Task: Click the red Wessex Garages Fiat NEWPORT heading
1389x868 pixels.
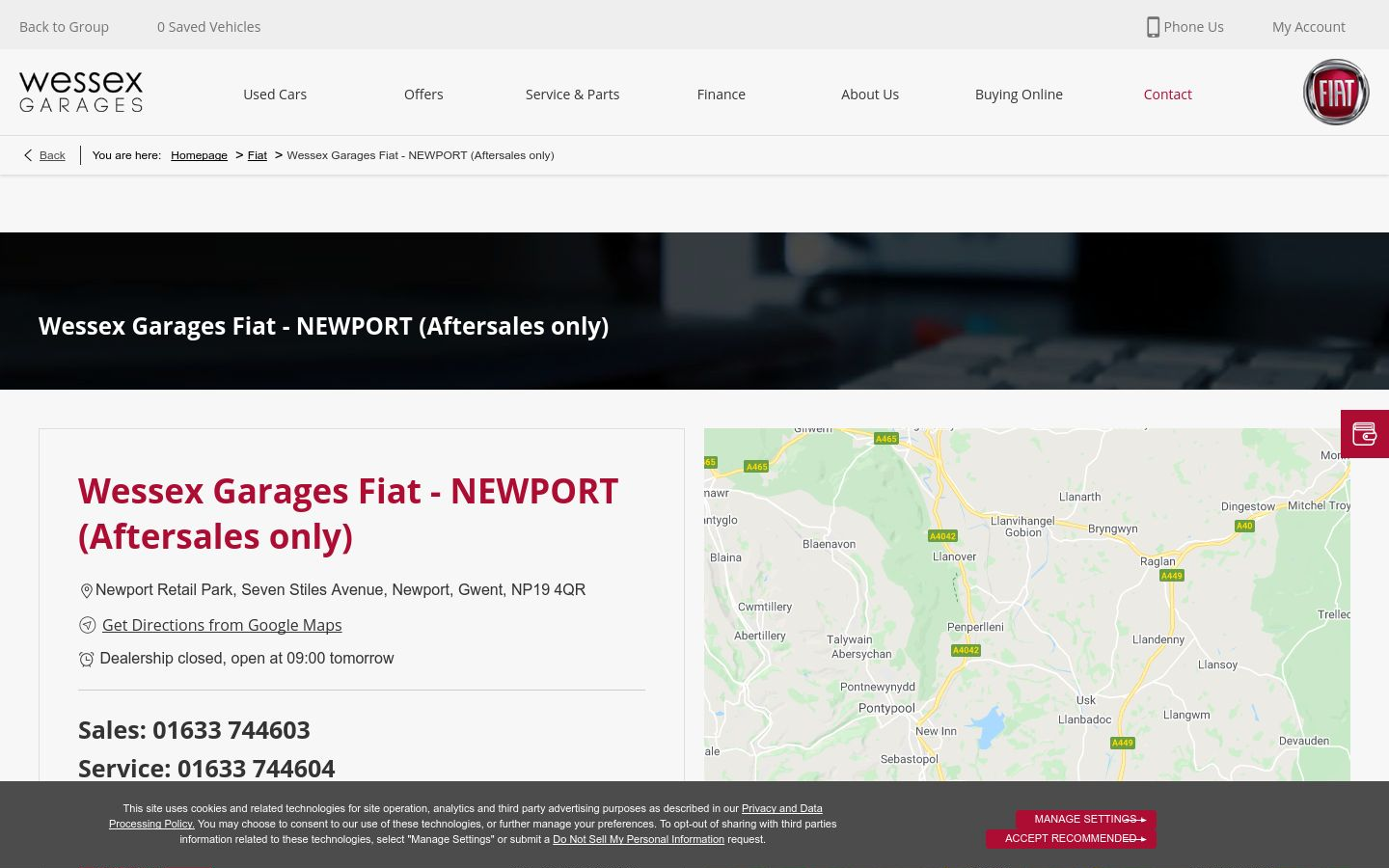Action: click(x=348, y=513)
